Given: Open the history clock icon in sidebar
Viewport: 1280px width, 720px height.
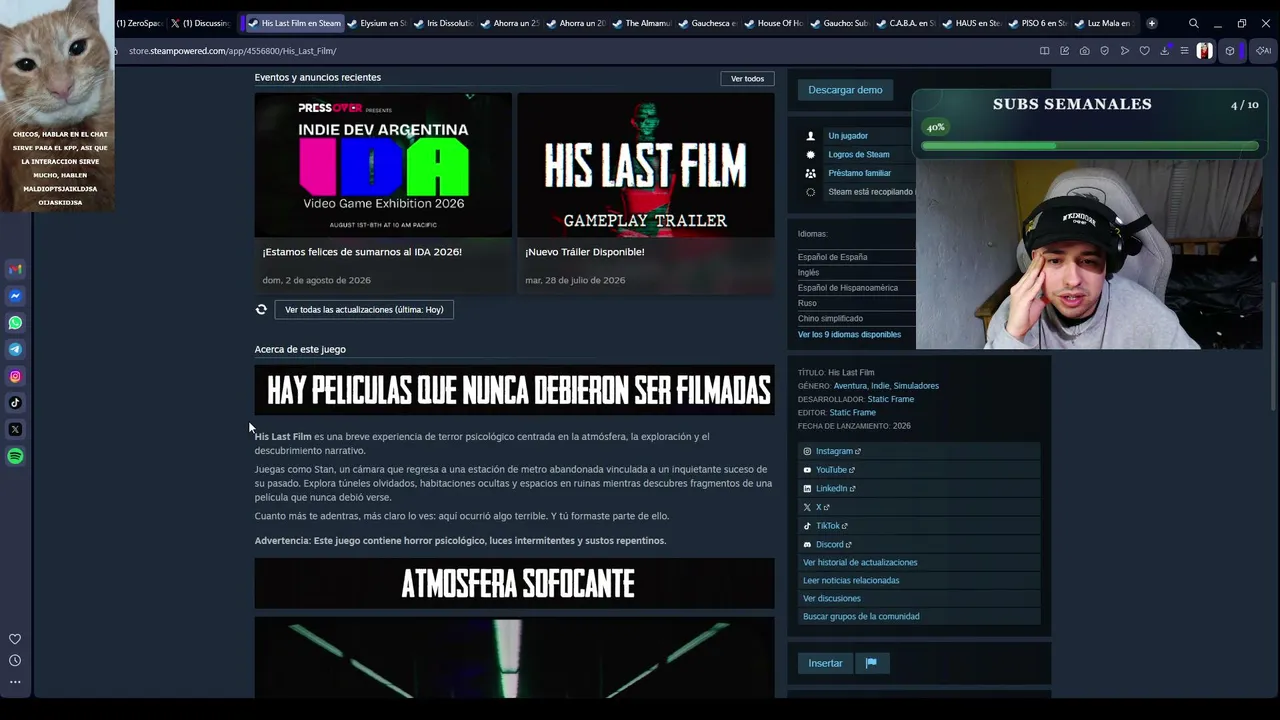Looking at the screenshot, I should [x=15, y=660].
